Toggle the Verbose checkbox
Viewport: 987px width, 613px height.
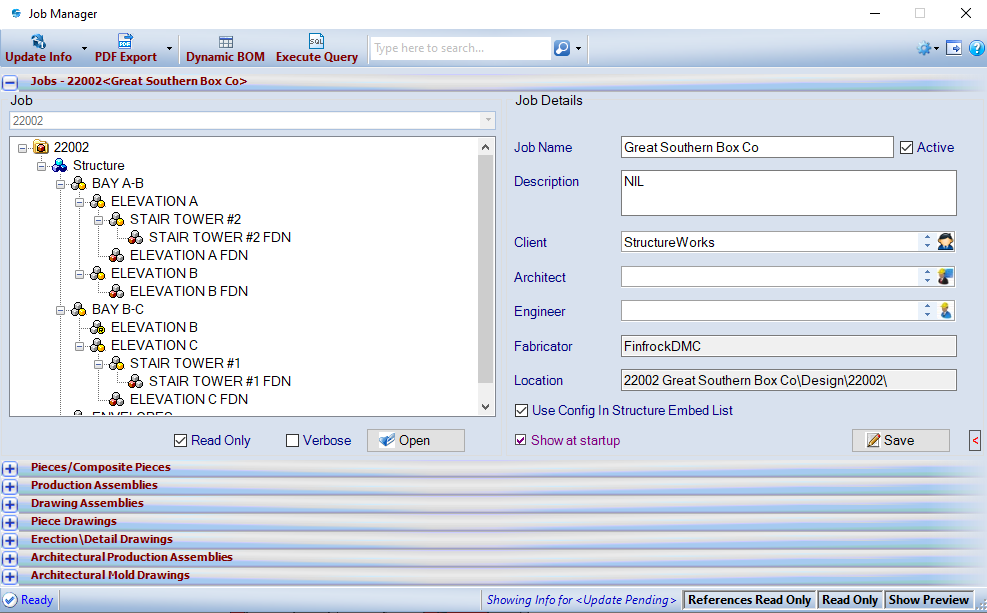click(293, 441)
